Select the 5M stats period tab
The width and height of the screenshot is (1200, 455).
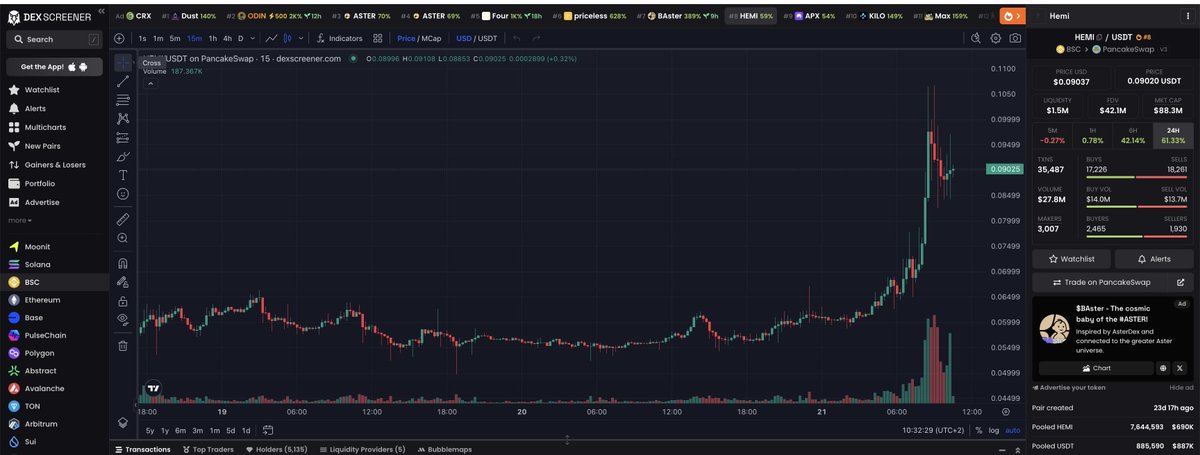coord(1051,136)
